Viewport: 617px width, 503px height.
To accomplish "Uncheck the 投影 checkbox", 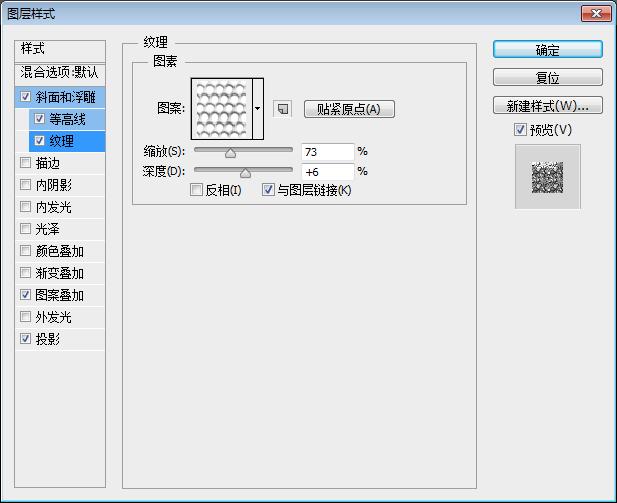I will 26,338.
